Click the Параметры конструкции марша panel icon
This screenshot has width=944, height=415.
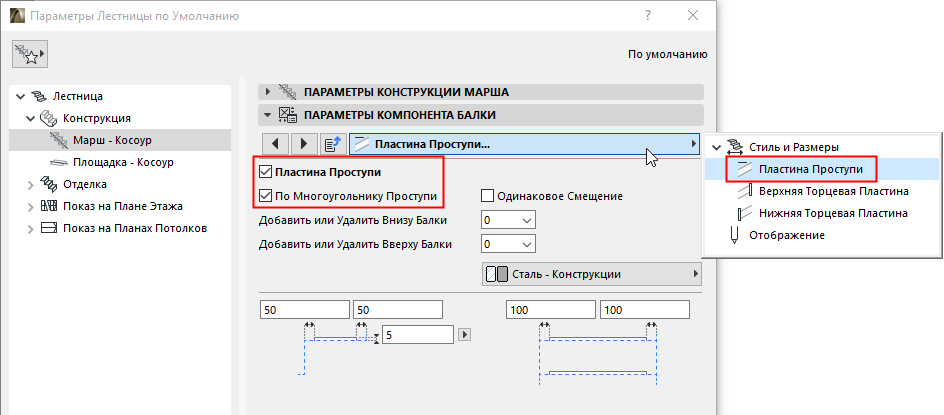287,92
